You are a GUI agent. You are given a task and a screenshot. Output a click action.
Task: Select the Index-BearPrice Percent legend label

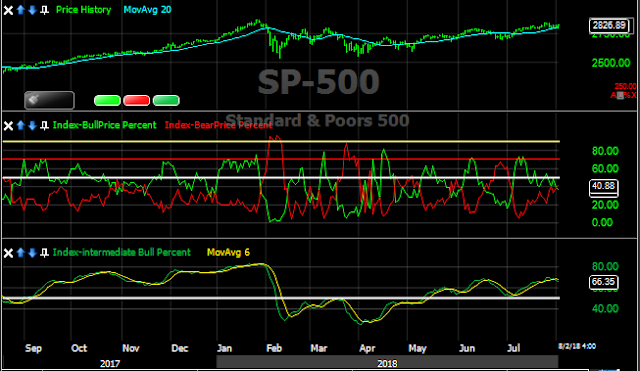pyautogui.click(x=218, y=125)
